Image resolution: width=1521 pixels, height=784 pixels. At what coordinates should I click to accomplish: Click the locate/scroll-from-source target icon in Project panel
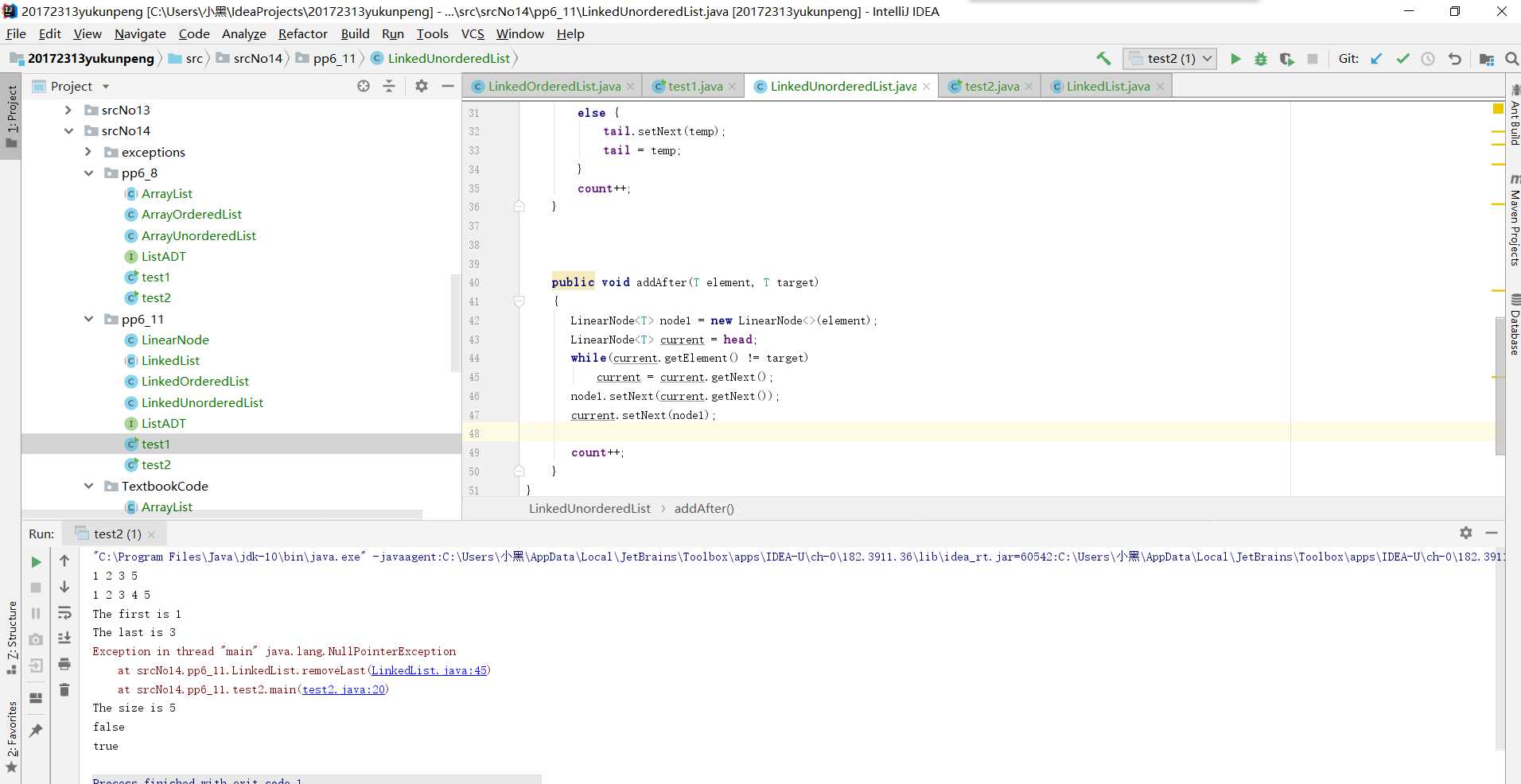[x=364, y=86]
